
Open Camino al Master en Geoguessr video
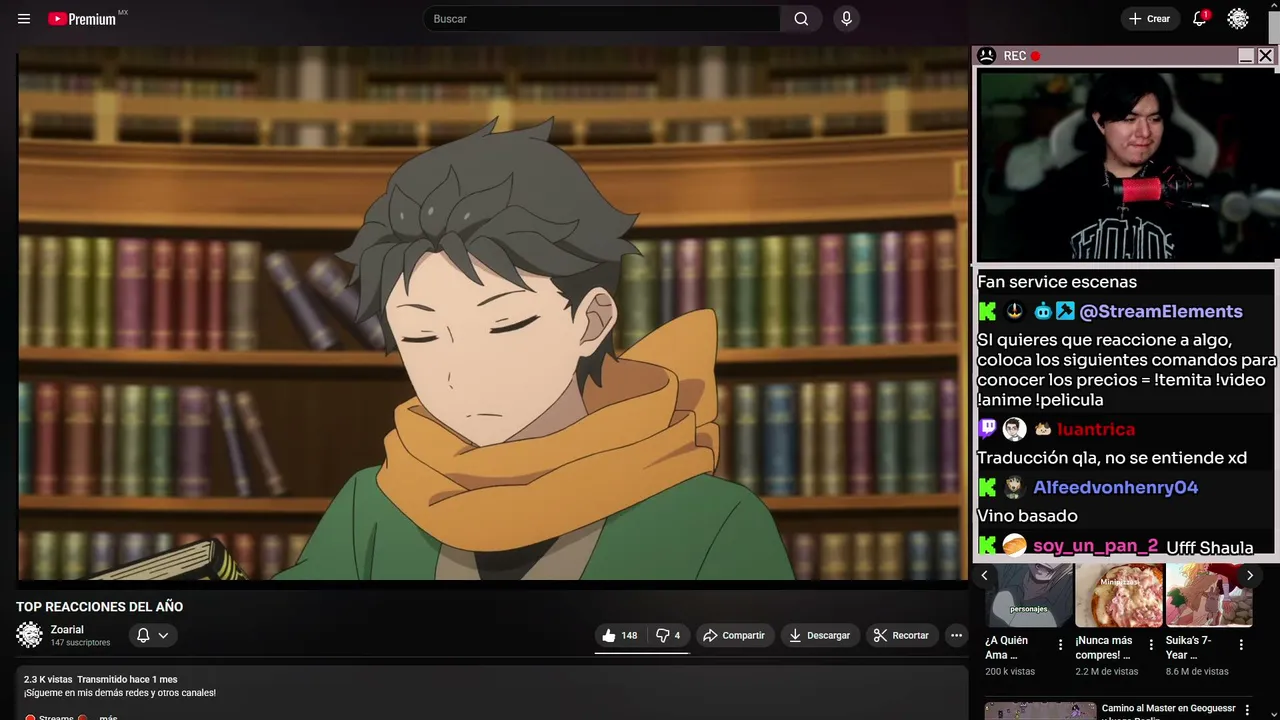point(1168,709)
